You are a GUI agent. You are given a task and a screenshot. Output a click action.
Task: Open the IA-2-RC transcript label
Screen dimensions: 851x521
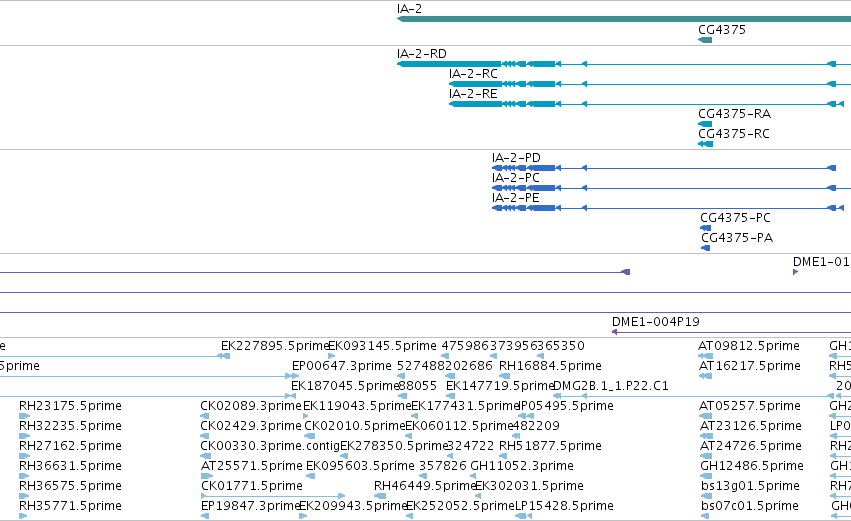click(x=473, y=74)
